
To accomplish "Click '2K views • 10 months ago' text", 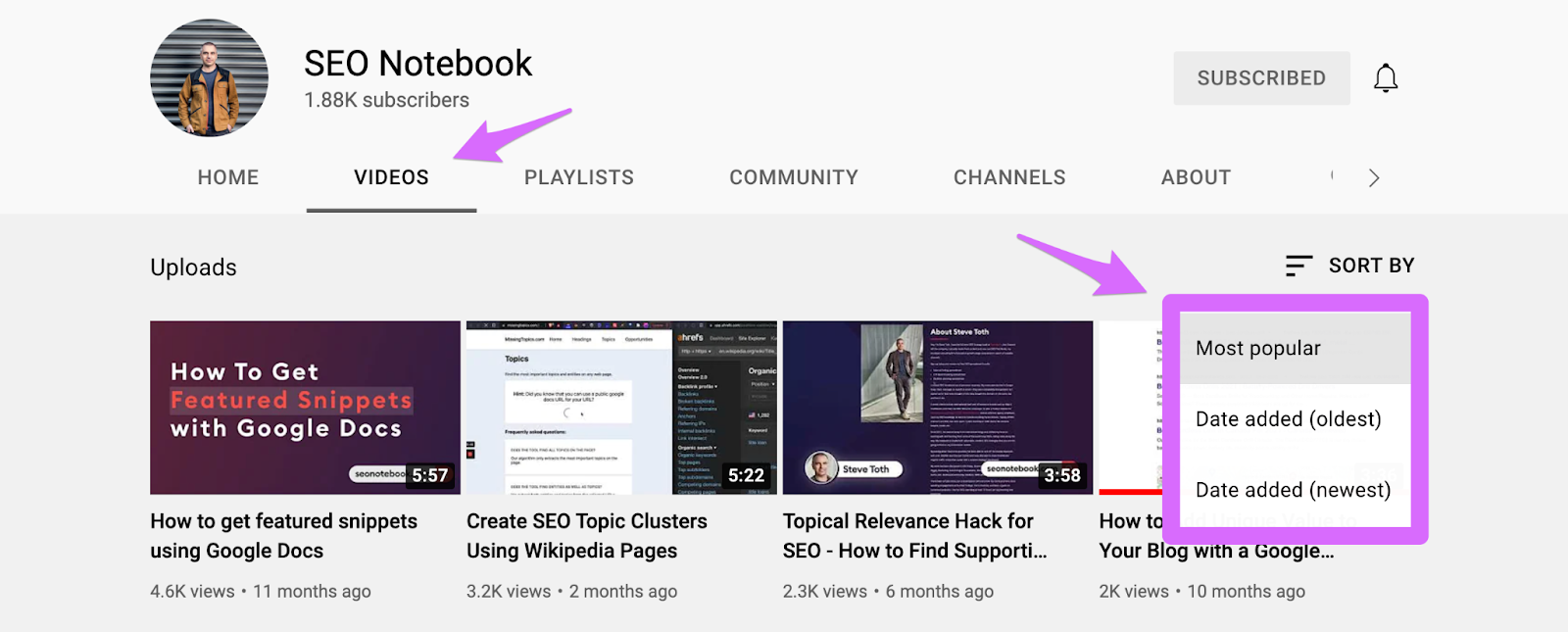I will [1202, 591].
